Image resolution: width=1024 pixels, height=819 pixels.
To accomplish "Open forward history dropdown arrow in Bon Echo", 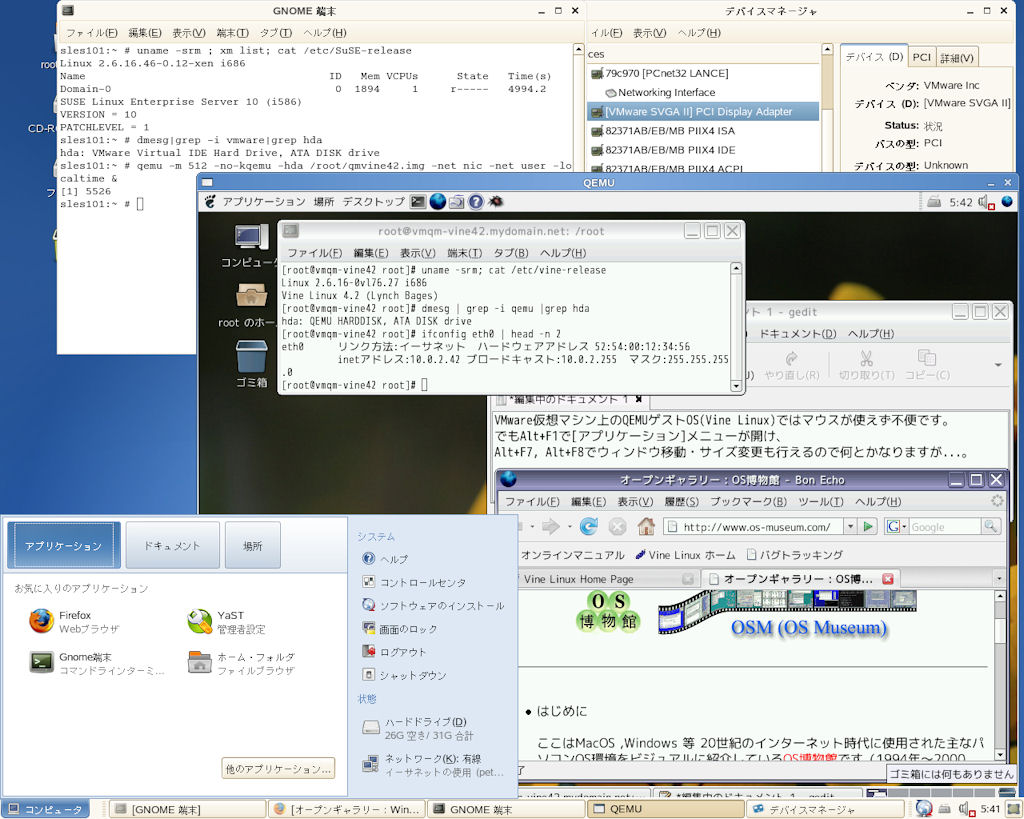I will click(x=569, y=526).
